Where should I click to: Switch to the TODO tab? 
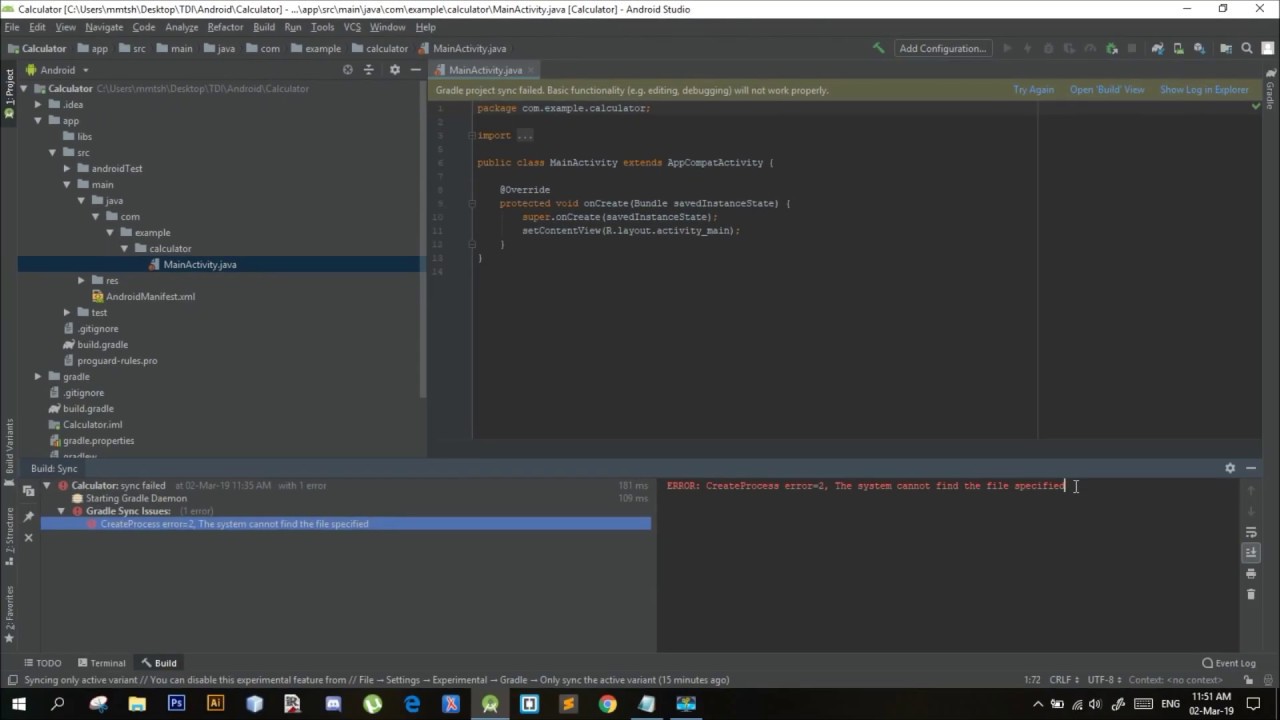pos(42,663)
